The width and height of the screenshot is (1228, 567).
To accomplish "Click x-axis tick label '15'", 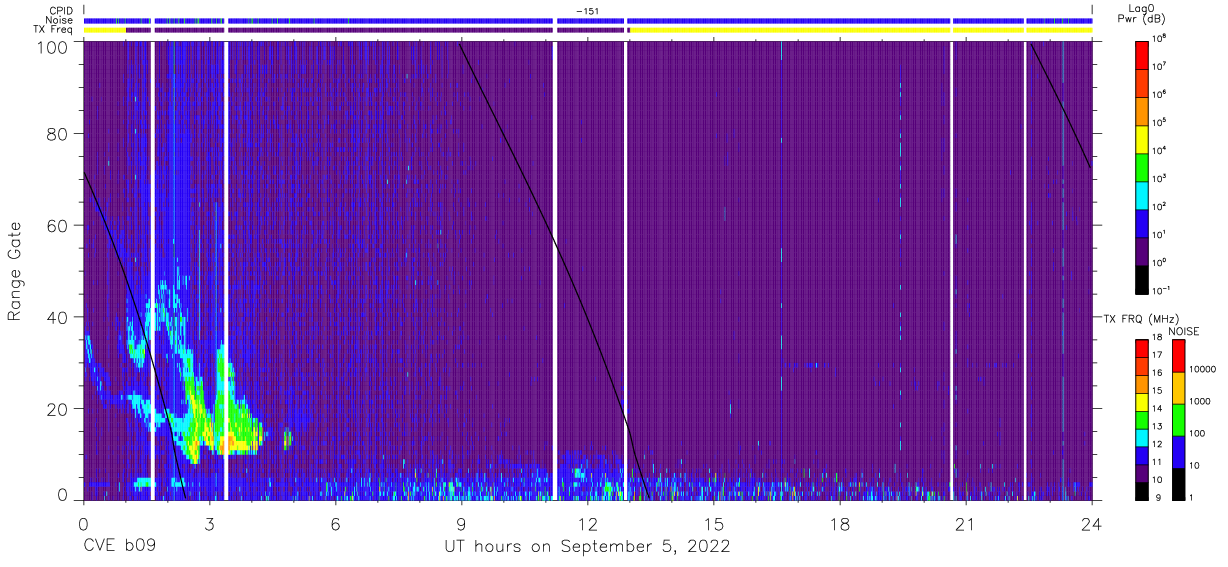I will pyautogui.click(x=714, y=524).
